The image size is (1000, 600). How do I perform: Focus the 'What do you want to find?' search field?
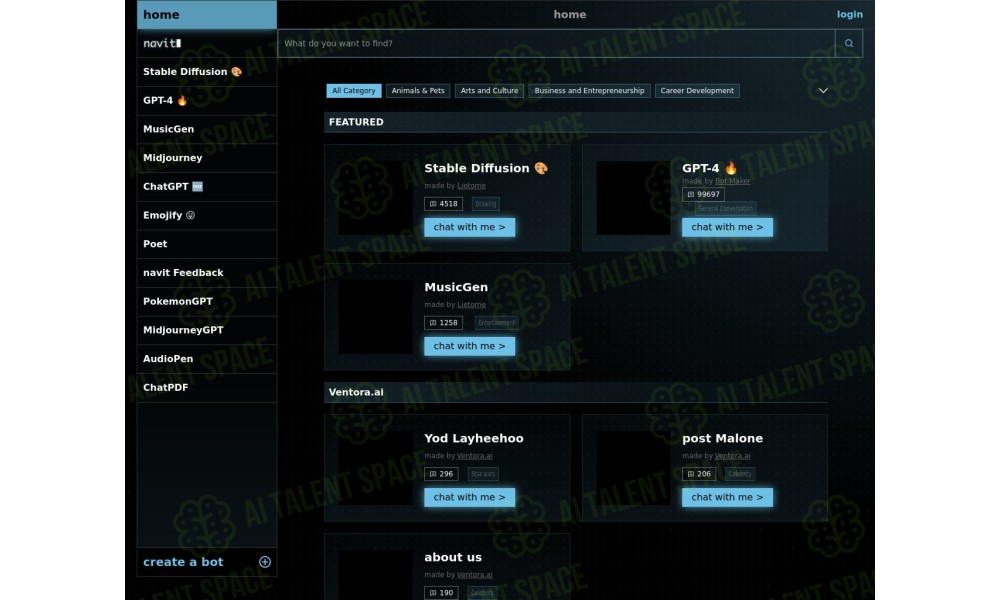pos(556,43)
